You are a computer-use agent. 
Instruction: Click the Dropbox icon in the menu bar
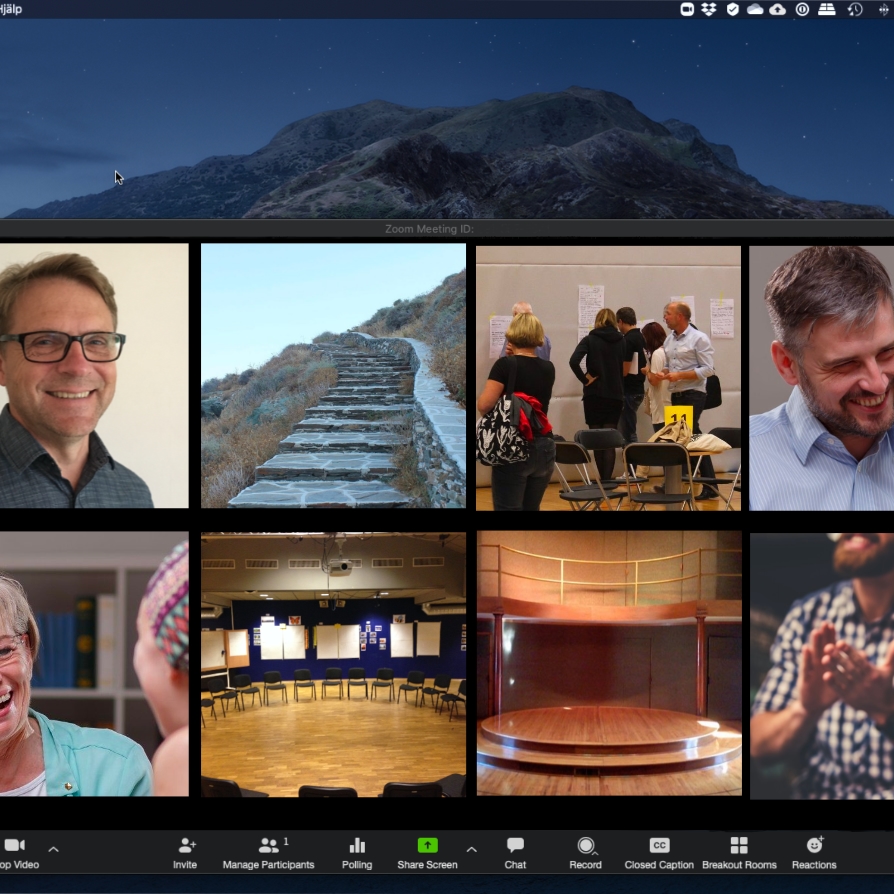pos(709,9)
